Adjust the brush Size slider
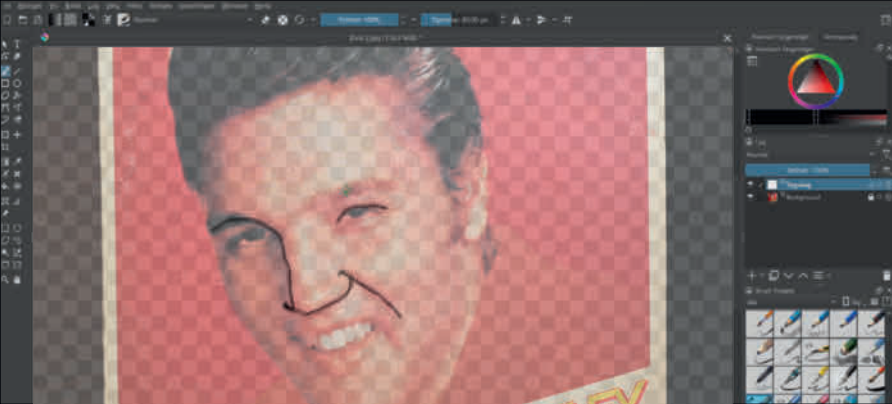Viewport: 892px width, 404px height. click(x=460, y=20)
